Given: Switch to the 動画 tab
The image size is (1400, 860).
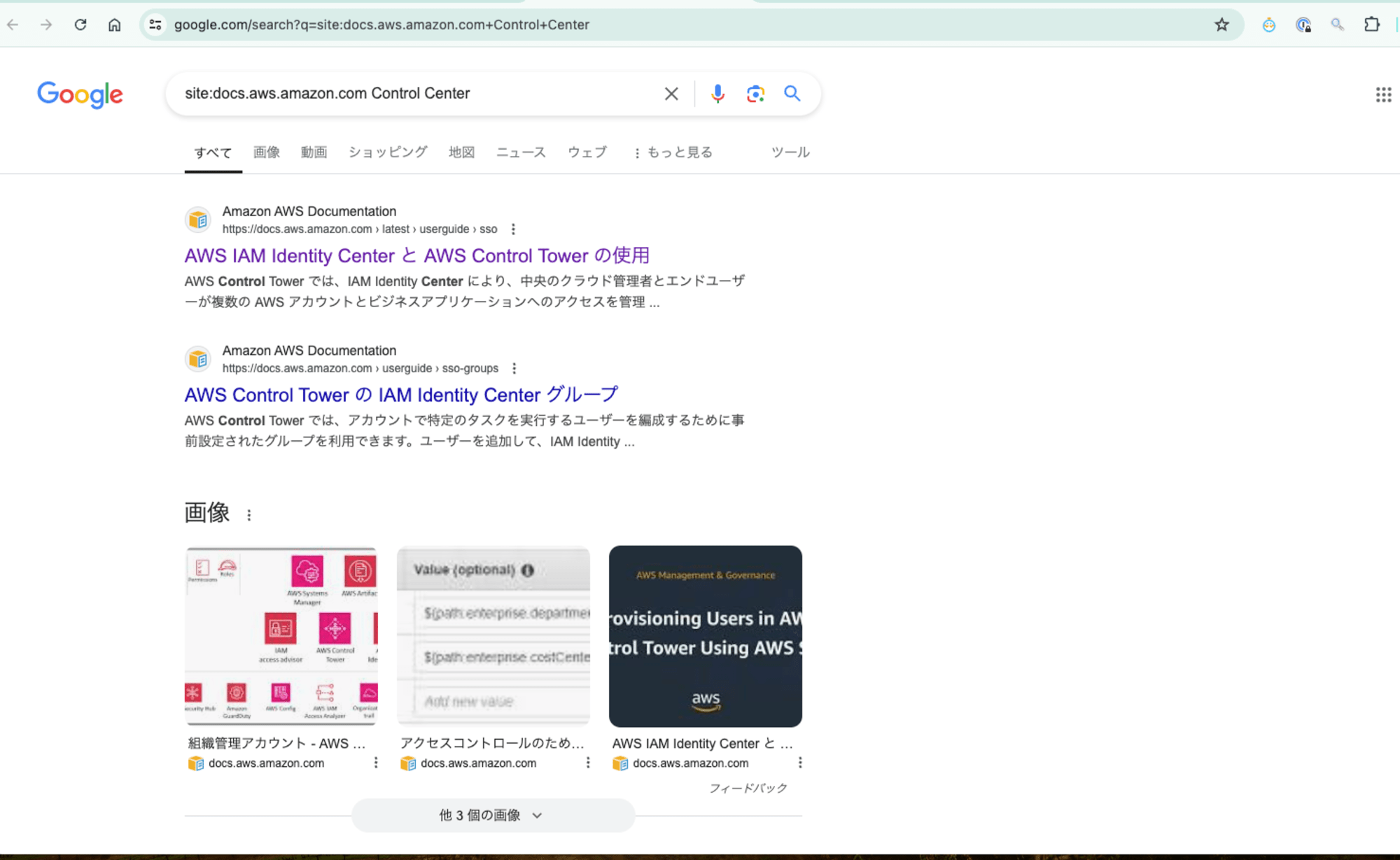Looking at the screenshot, I should [x=314, y=153].
